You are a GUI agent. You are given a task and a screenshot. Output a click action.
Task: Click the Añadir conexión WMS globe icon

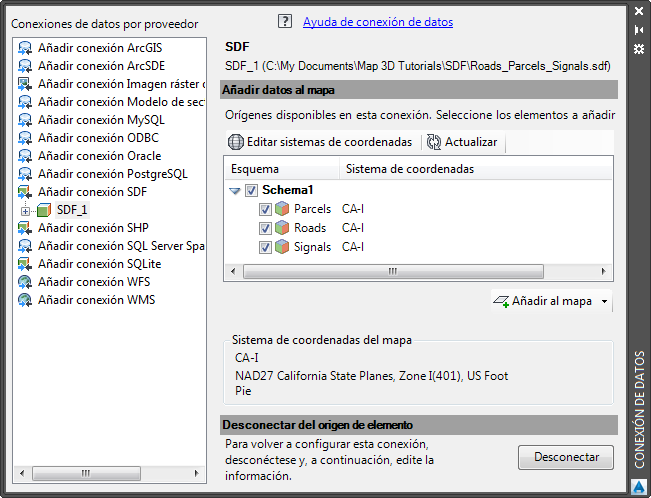pos(25,300)
